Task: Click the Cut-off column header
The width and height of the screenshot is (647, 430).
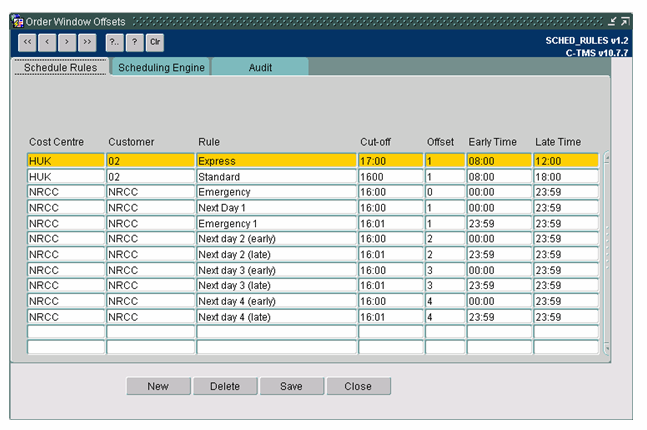Action: click(375, 142)
